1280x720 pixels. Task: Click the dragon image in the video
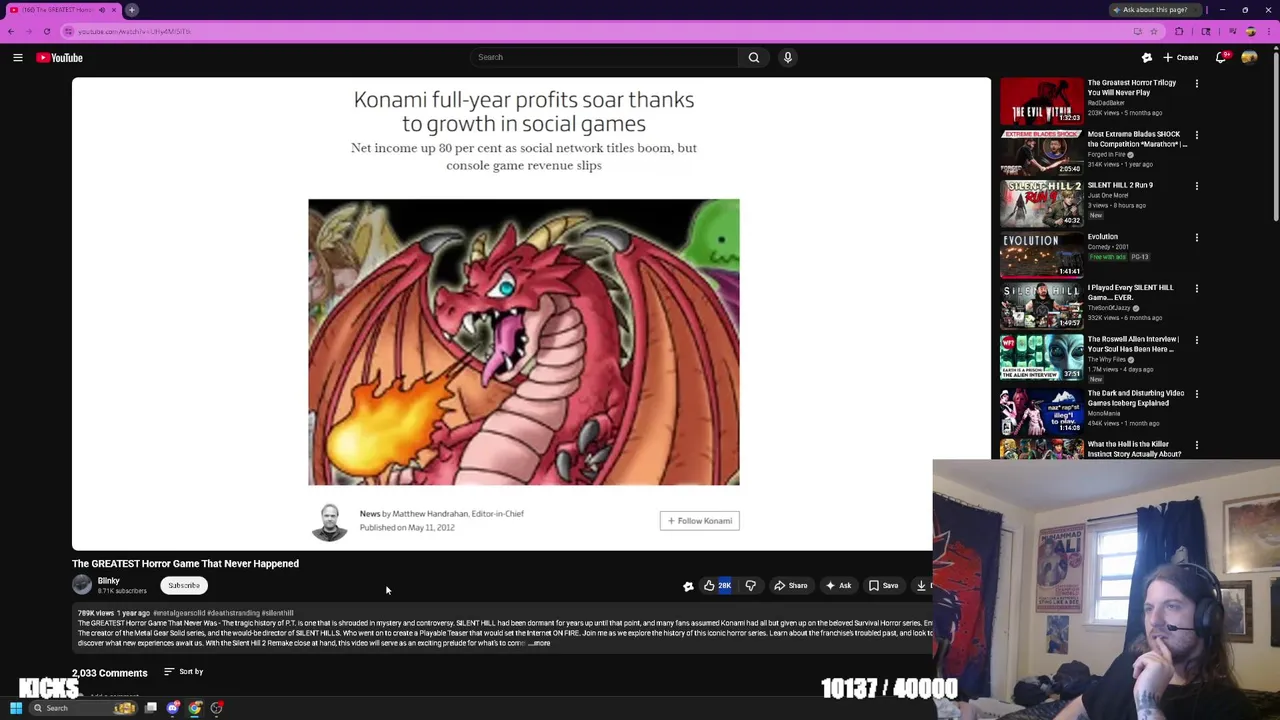pos(523,342)
